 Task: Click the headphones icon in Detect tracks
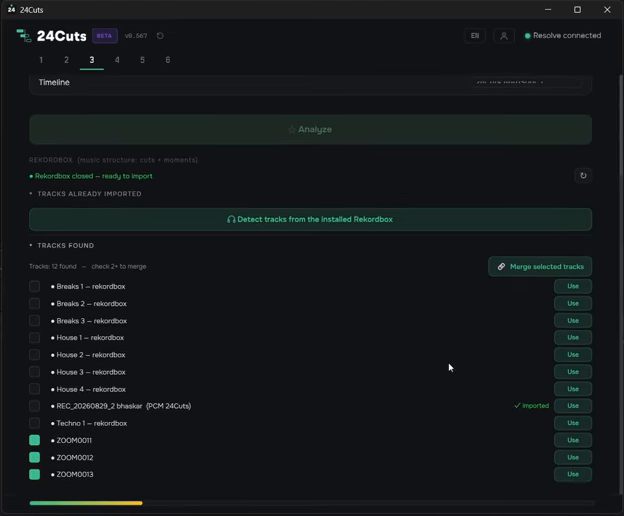coord(231,220)
